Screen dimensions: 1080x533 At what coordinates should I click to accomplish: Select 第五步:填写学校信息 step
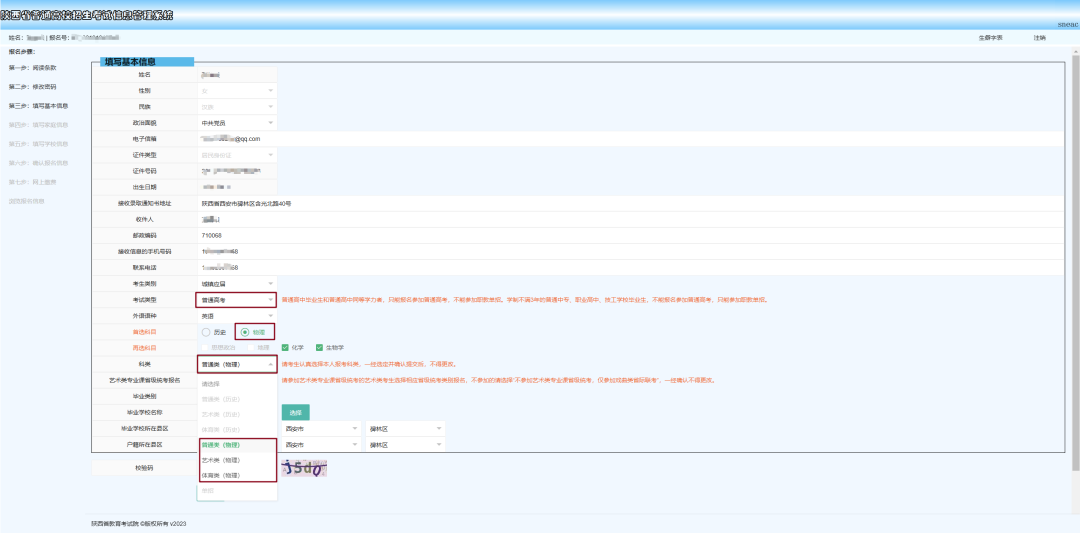click(39, 144)
